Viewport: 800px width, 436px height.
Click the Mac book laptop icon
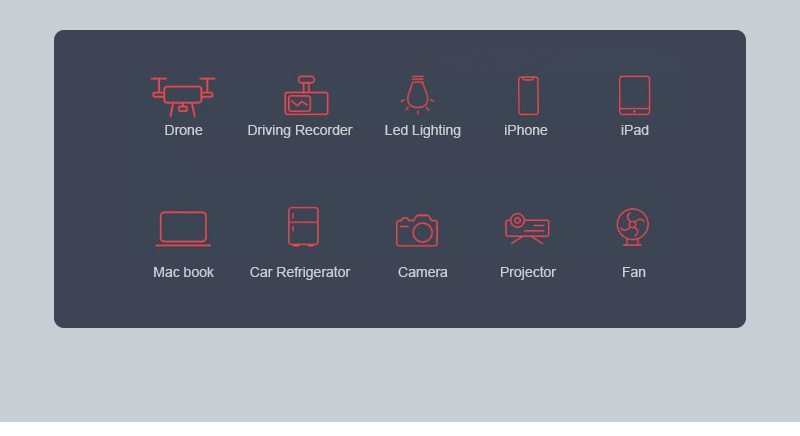pos(183,229)
